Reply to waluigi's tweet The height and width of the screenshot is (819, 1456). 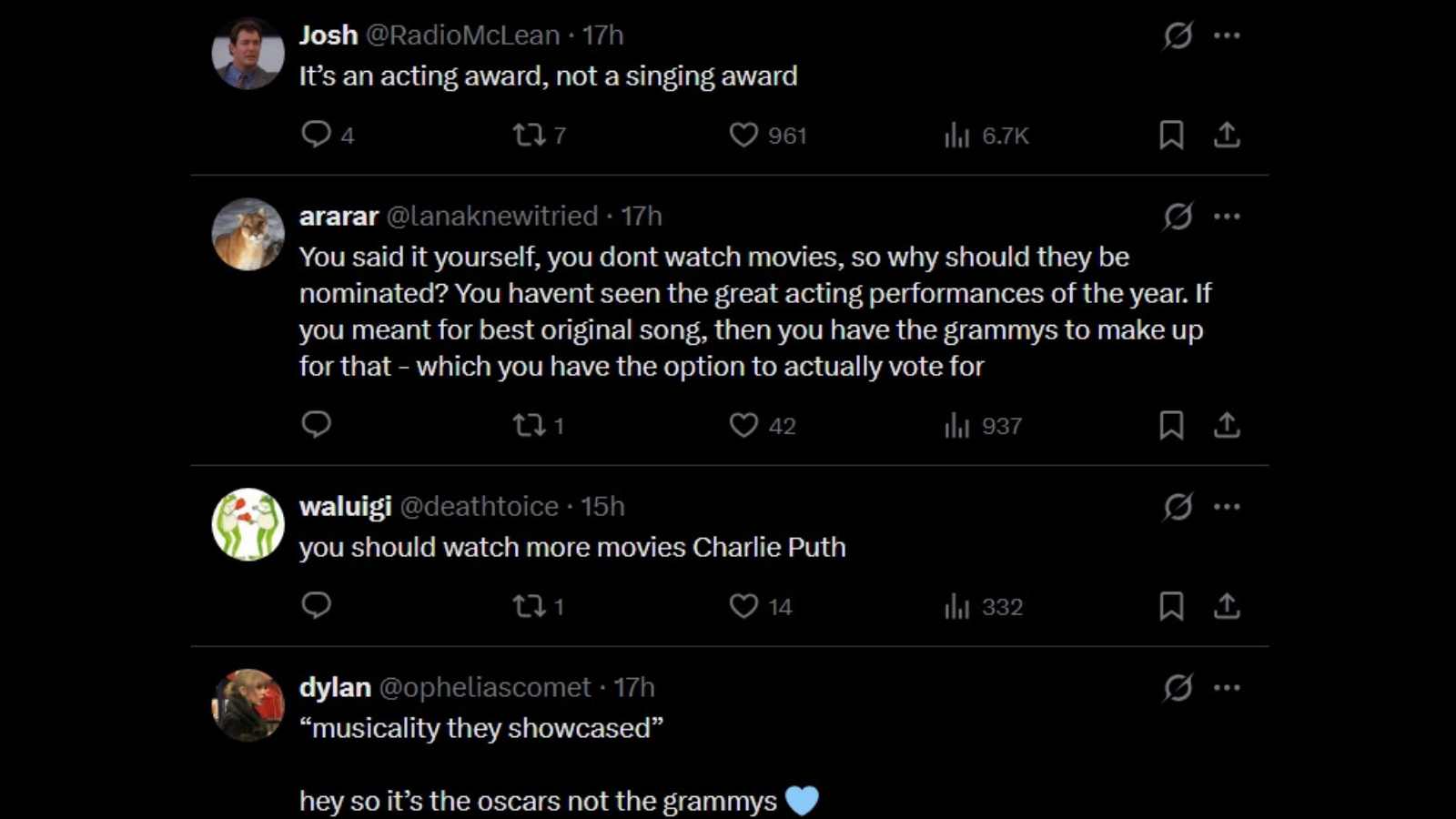tap(316, 606)
